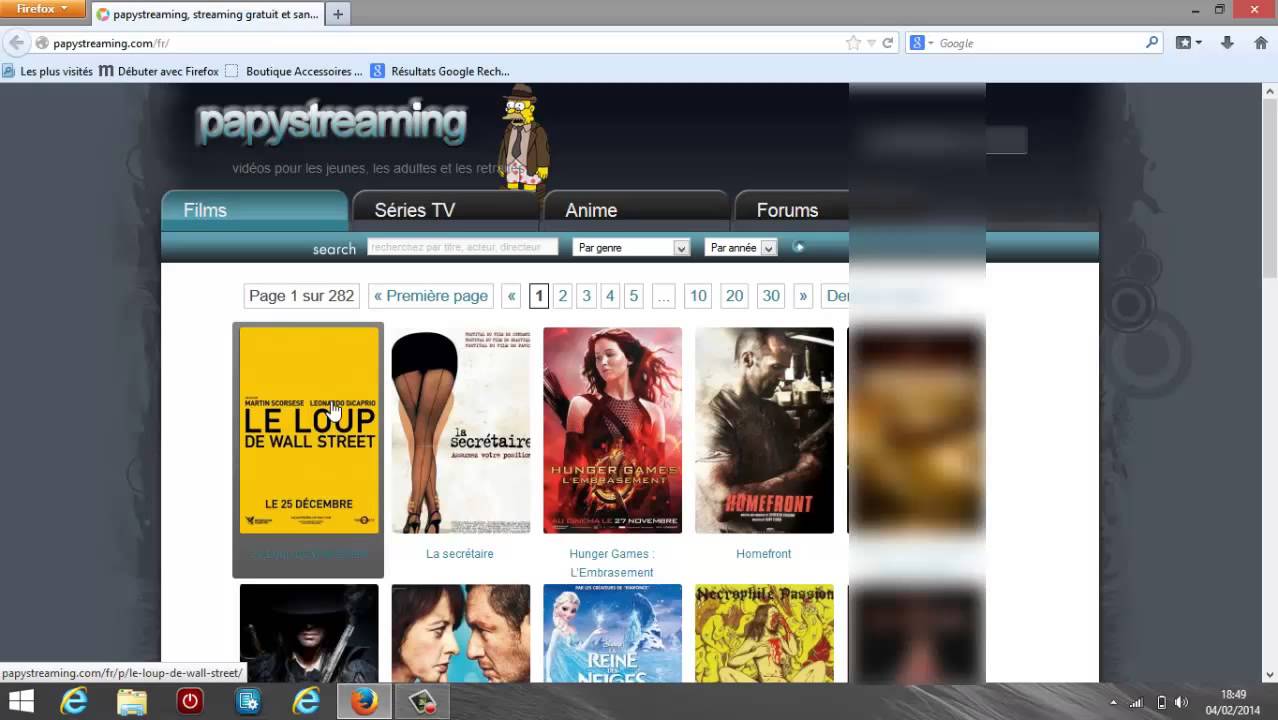Image resolution: width=1278 pixels, height=720 pixels.
Task: Click the La secrétaire title link
Action: [460, 554]
